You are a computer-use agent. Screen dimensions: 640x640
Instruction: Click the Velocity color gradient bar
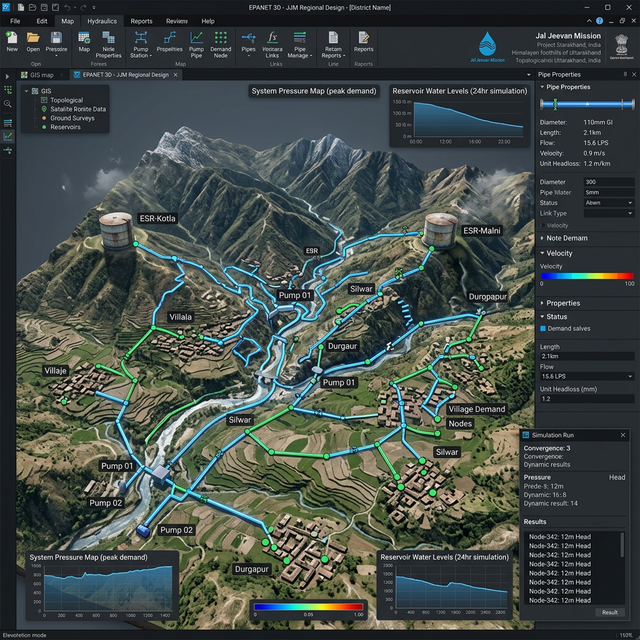click(586, 277)
